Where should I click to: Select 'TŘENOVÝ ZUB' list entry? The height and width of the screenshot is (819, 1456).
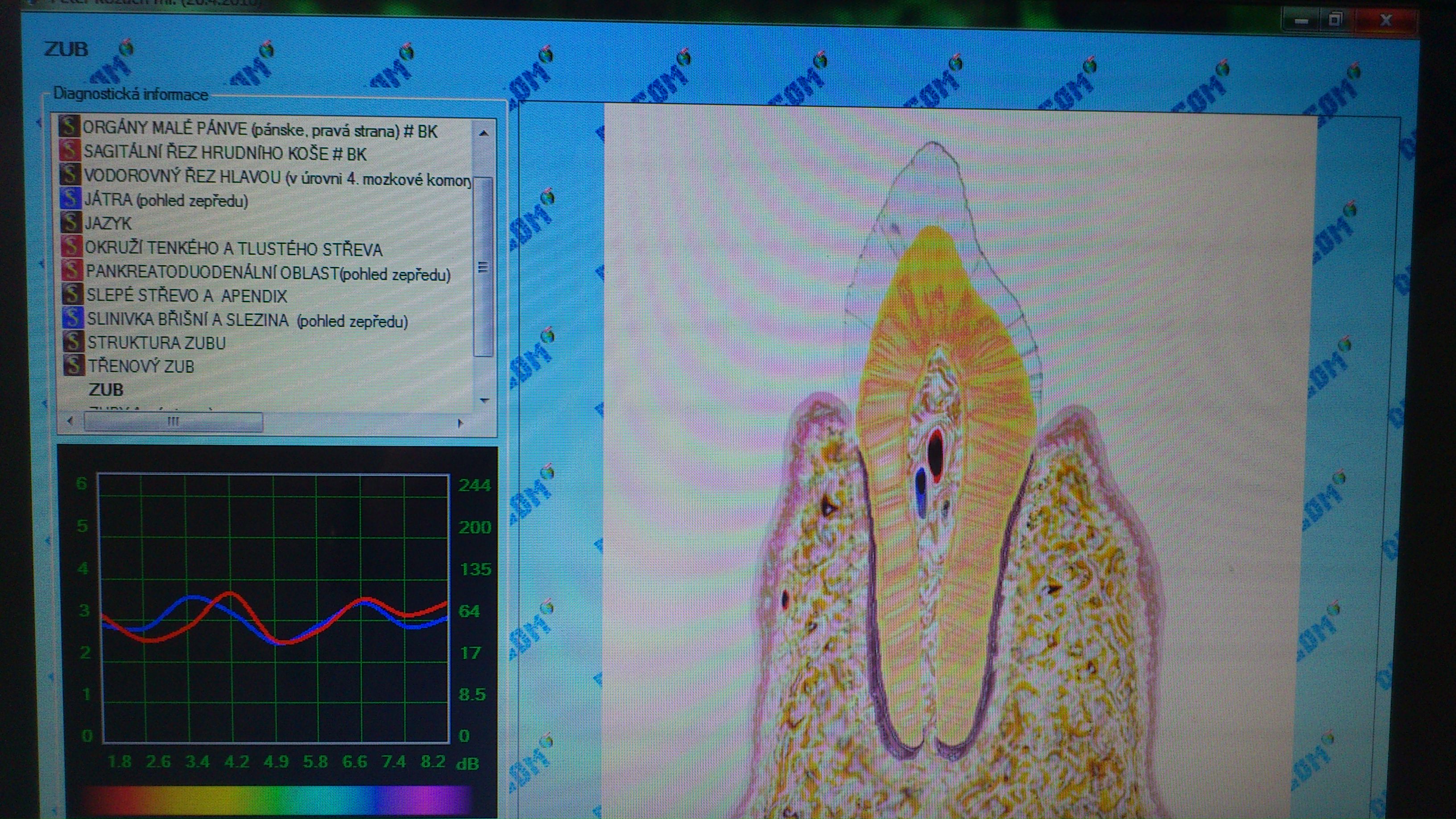coord(141,366)
